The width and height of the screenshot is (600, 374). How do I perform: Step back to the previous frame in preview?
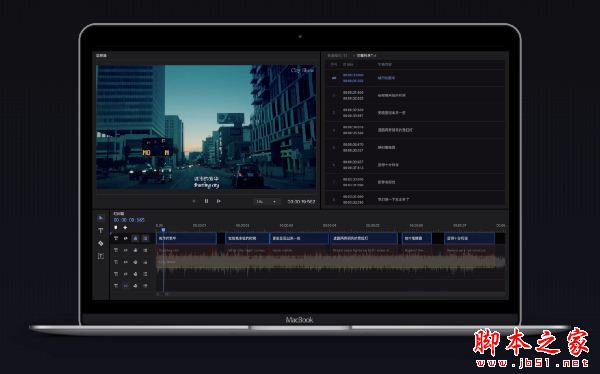pyautogui.click(x=194, y=201)
